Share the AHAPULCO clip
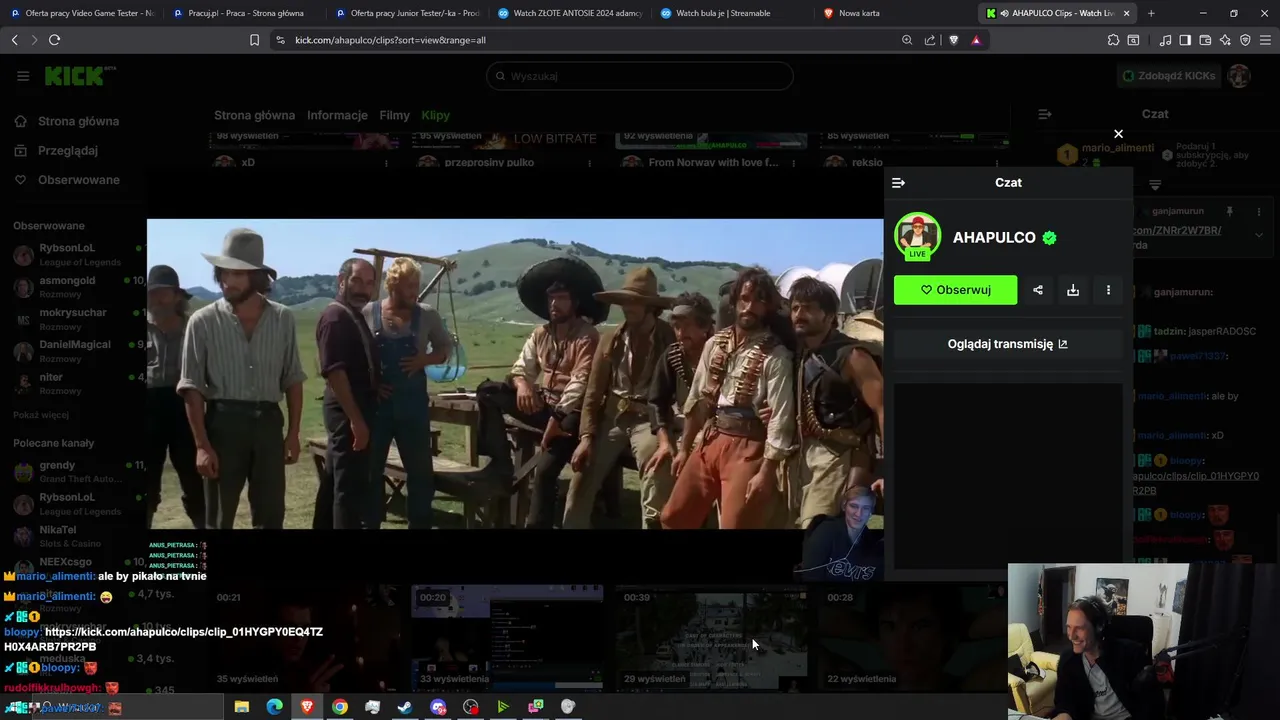1280x720 pixels. [1038, 290]
